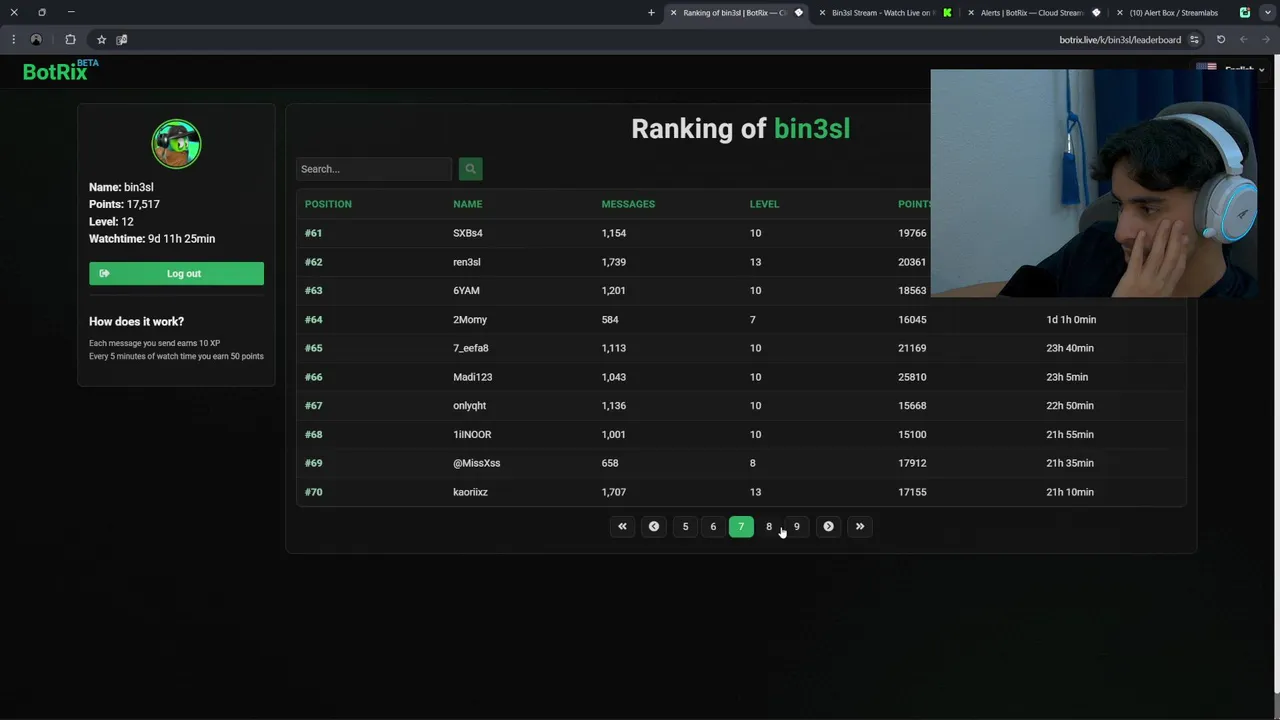Click the name ren3sl

point(467,262)
